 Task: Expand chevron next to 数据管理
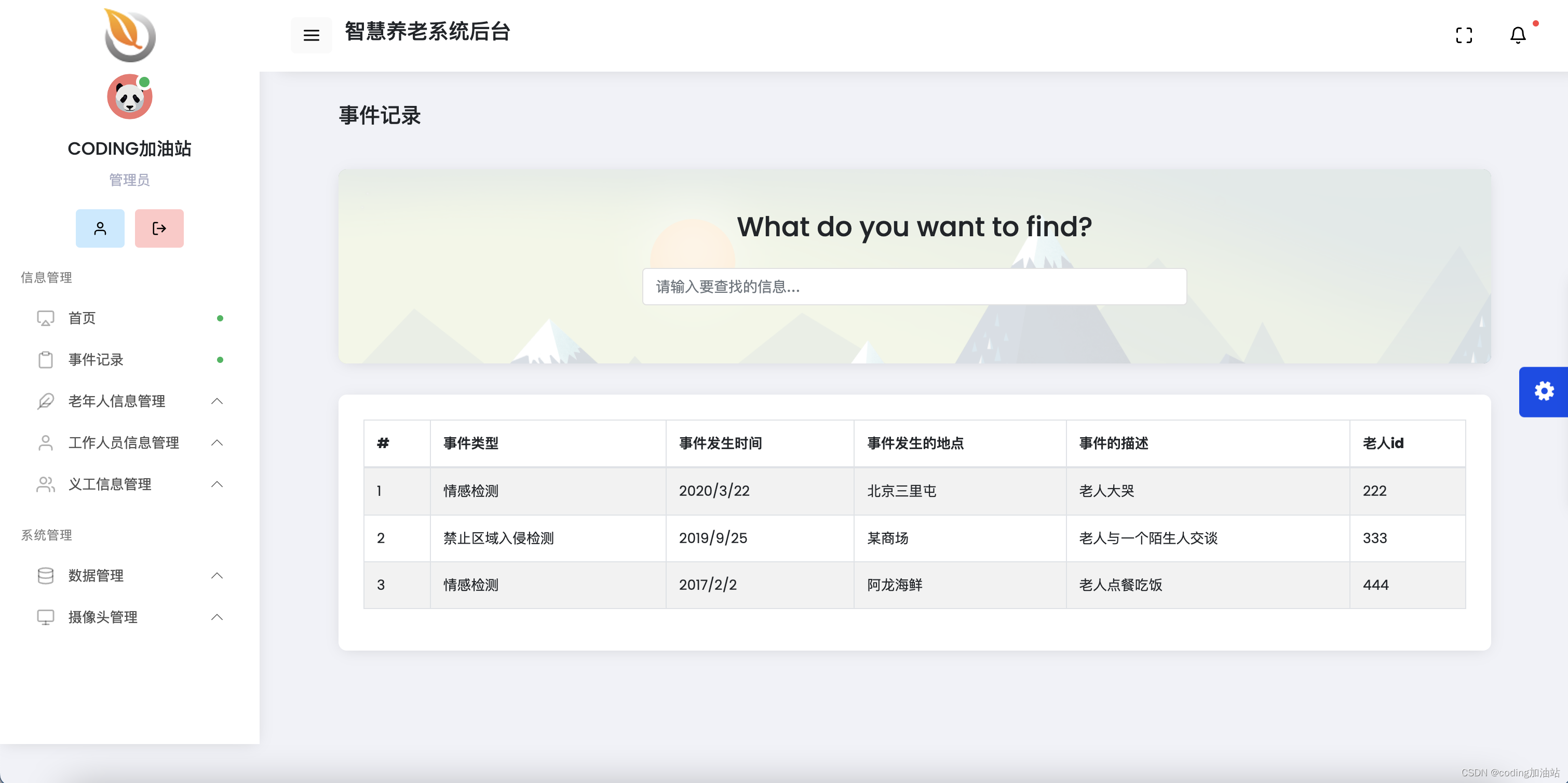click(x=217, y=575)
